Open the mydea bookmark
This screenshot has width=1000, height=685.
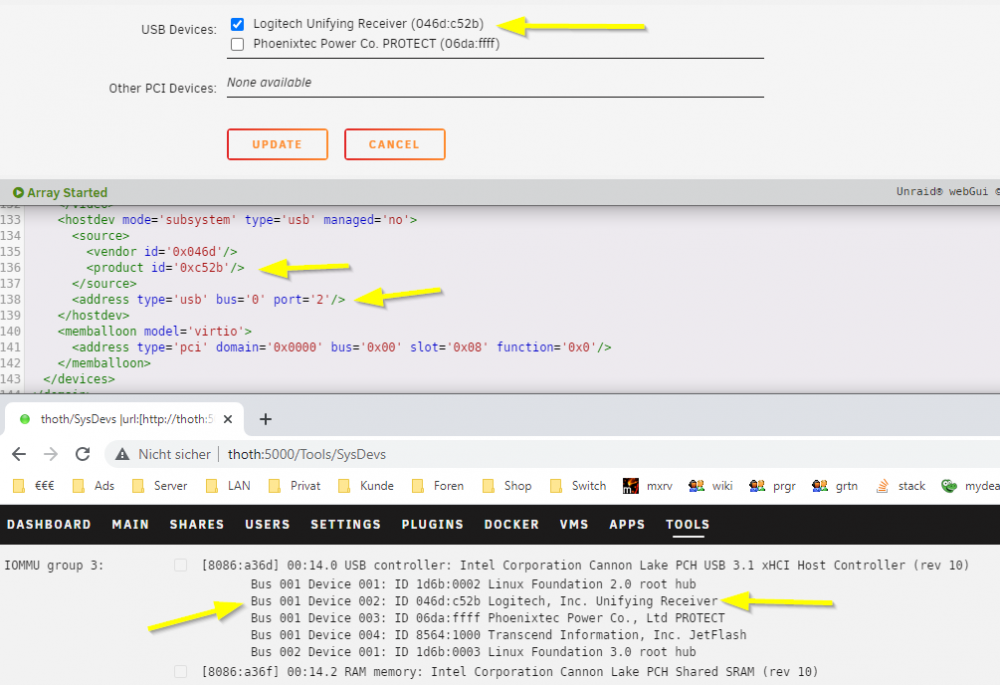970,486
